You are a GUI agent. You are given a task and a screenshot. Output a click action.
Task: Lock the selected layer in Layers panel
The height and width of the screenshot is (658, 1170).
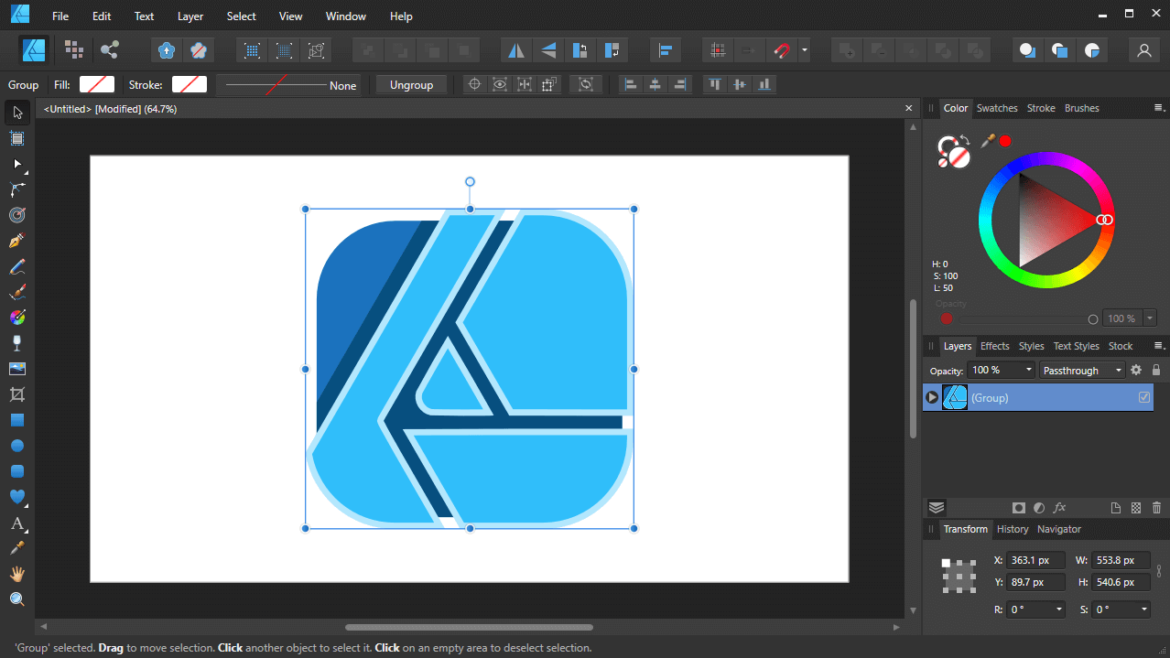(x=1156, y=370)
